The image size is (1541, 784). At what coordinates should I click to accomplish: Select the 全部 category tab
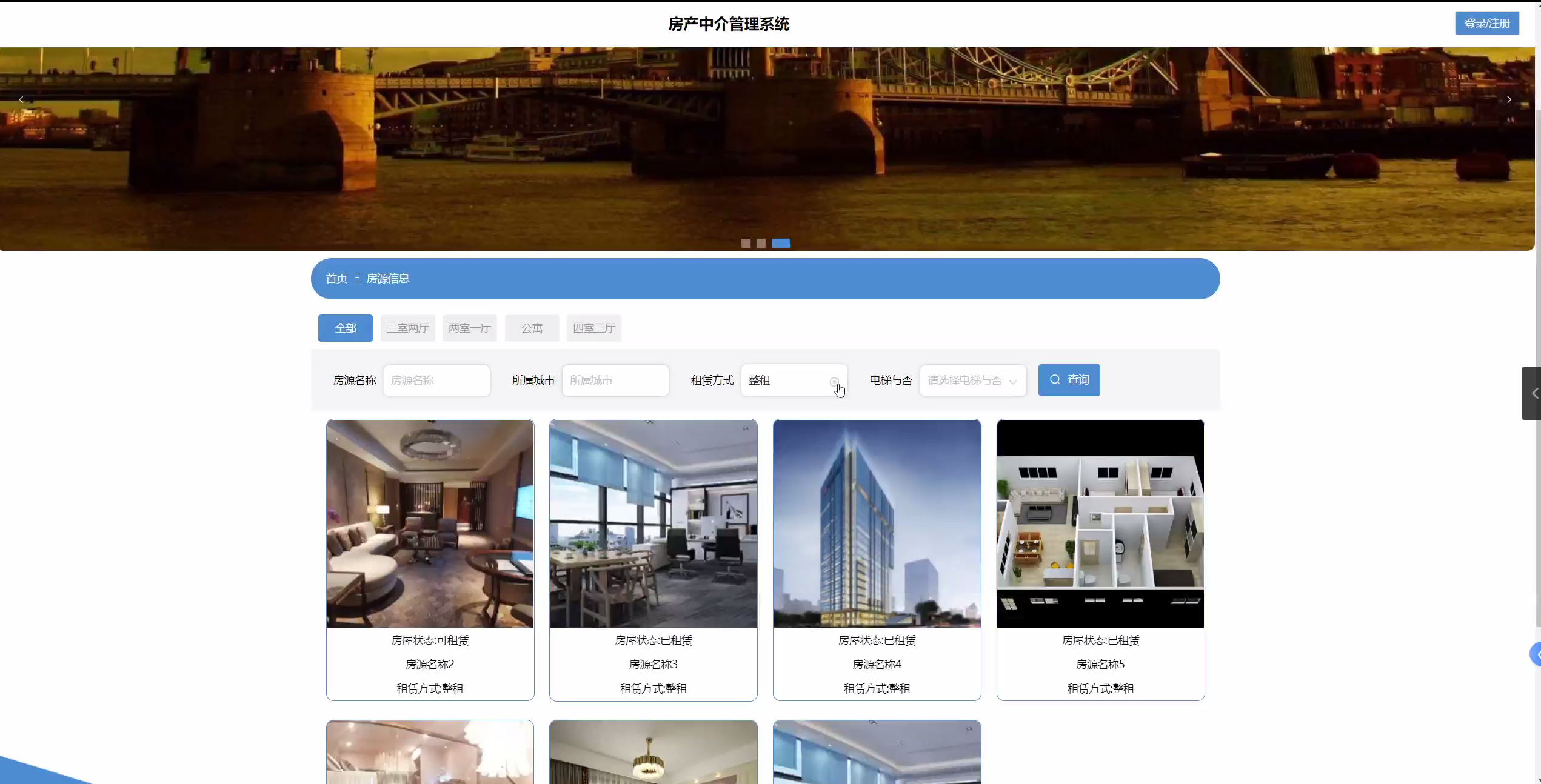(346, 328)
